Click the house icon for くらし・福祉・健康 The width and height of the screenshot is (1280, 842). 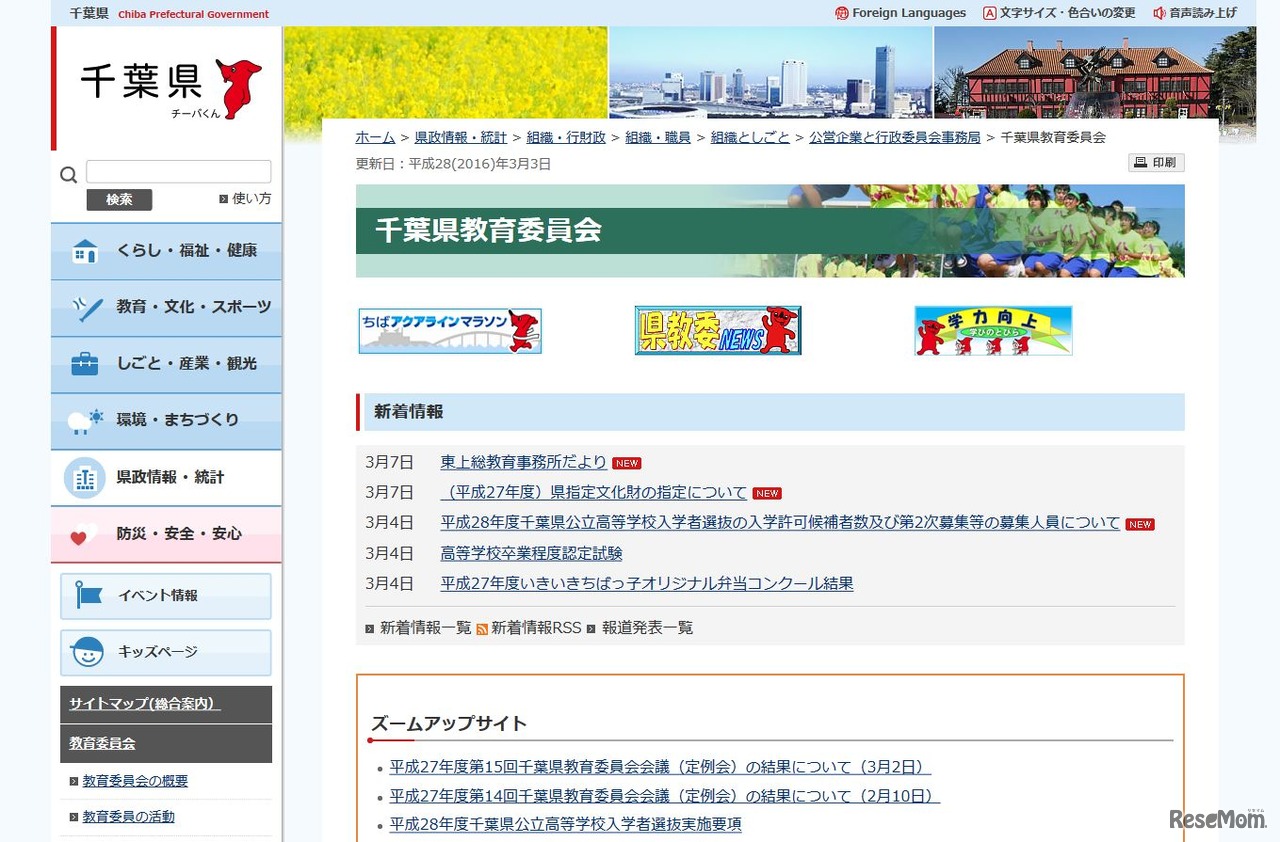click(84, 250)
